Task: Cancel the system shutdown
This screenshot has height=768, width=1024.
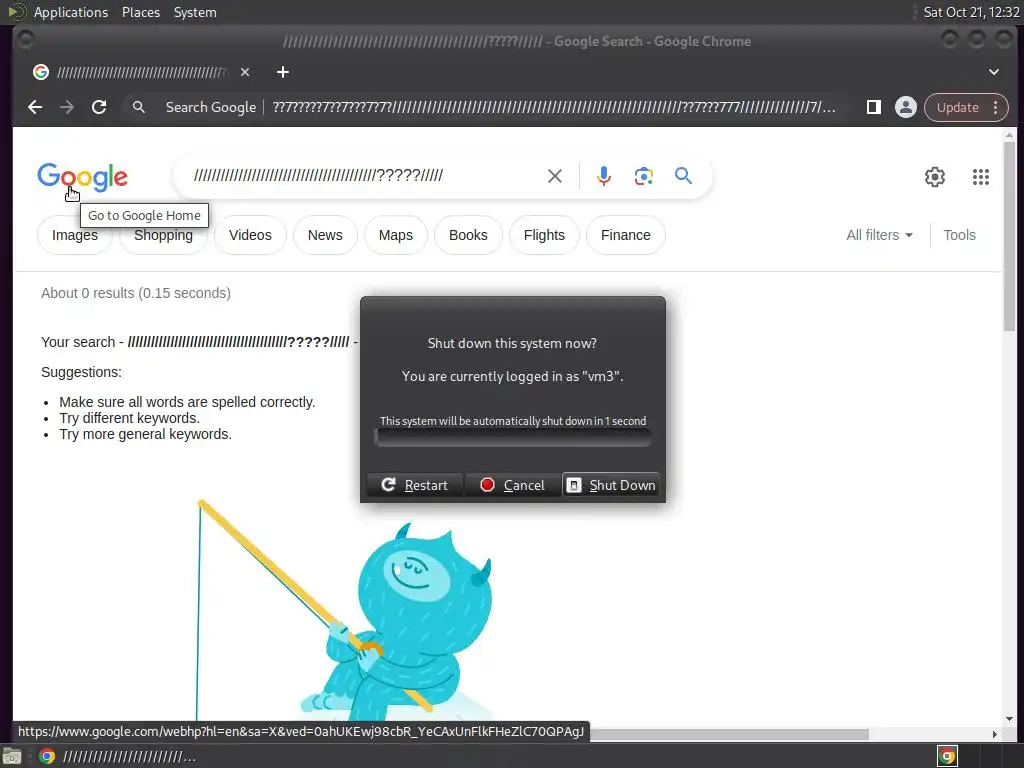Action: click(513, 485)
